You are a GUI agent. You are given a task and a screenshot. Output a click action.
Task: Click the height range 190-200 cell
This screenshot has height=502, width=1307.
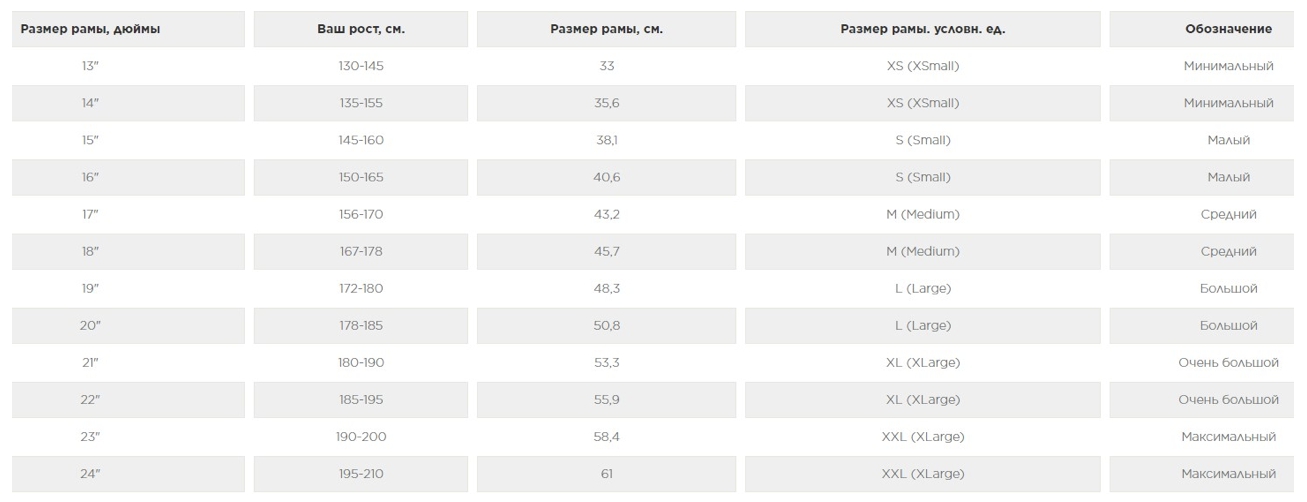pyautogui.click(x=361, y=436)
